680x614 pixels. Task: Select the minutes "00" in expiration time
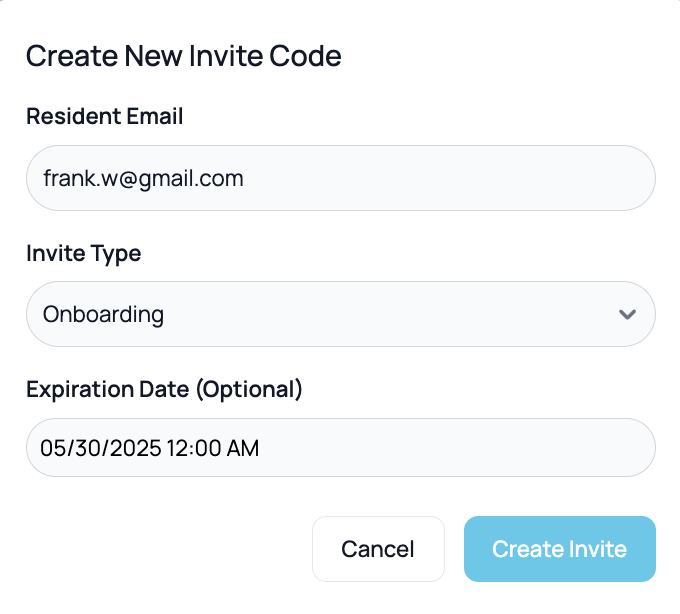(x=203, y=448)
